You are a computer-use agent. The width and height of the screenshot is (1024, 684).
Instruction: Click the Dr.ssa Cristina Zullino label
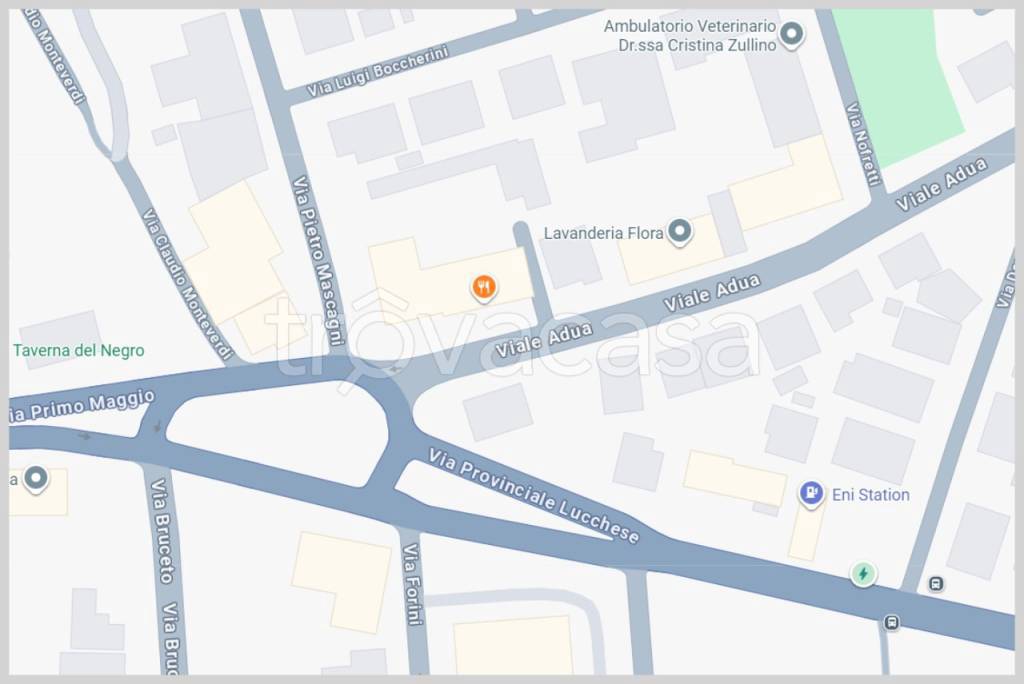click(x=697, y=45)
